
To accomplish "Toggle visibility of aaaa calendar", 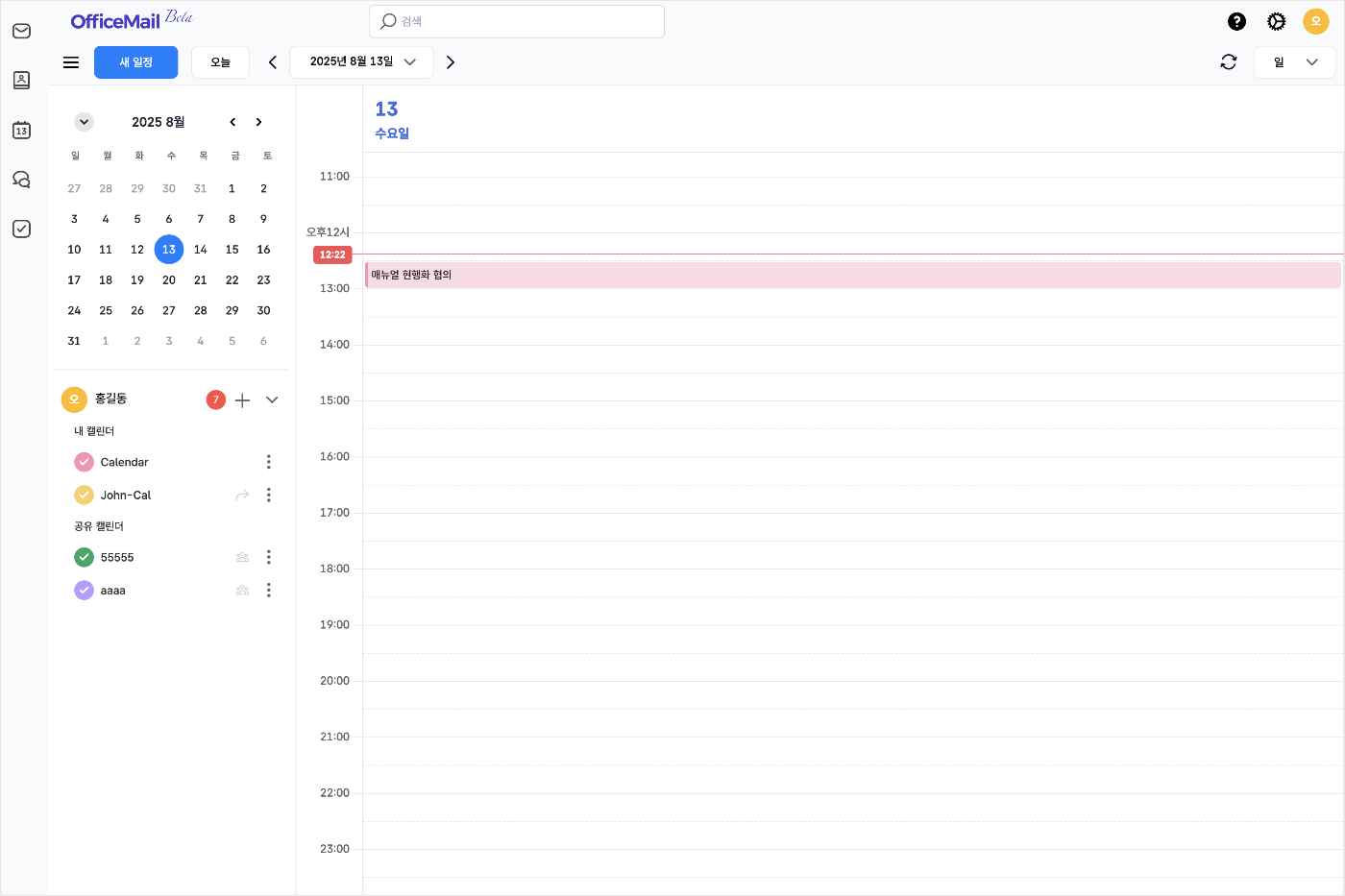I will coord(84,590).
